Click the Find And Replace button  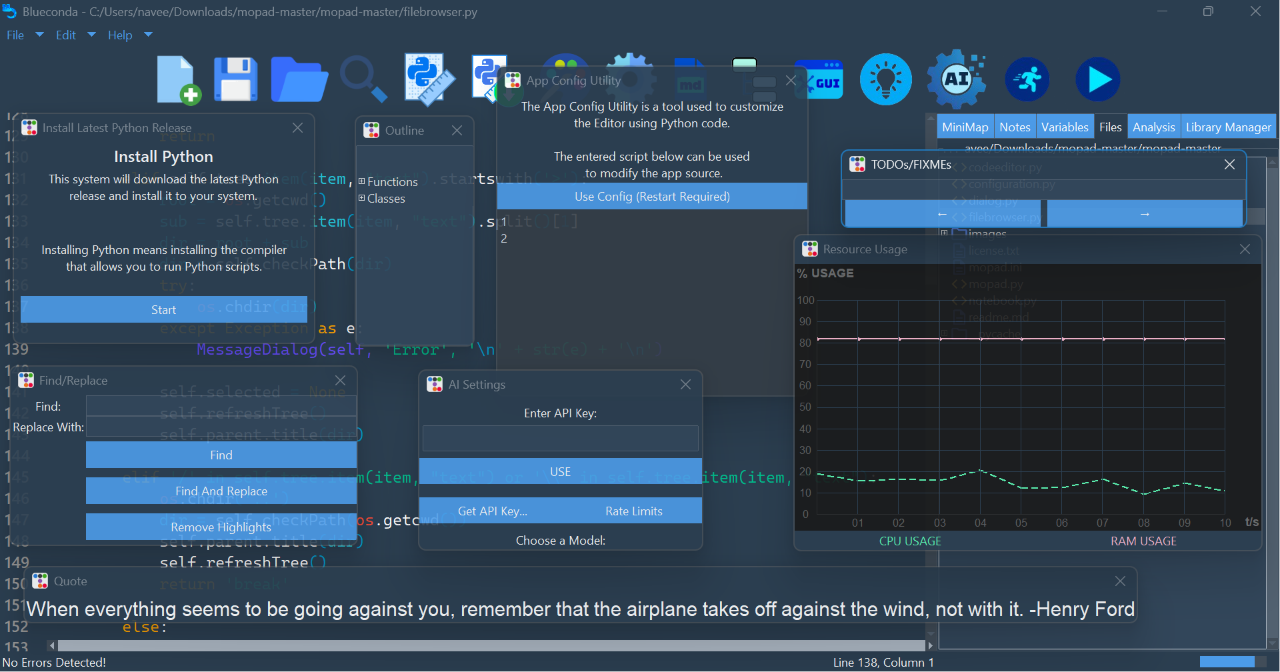tap(221, 491)
